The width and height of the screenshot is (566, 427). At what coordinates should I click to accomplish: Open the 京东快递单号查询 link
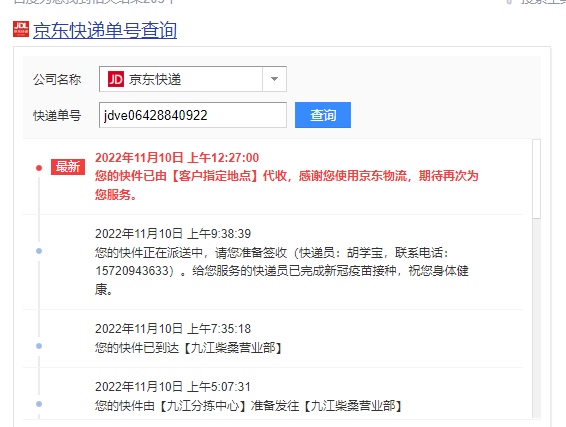click(x=105, y=30)
